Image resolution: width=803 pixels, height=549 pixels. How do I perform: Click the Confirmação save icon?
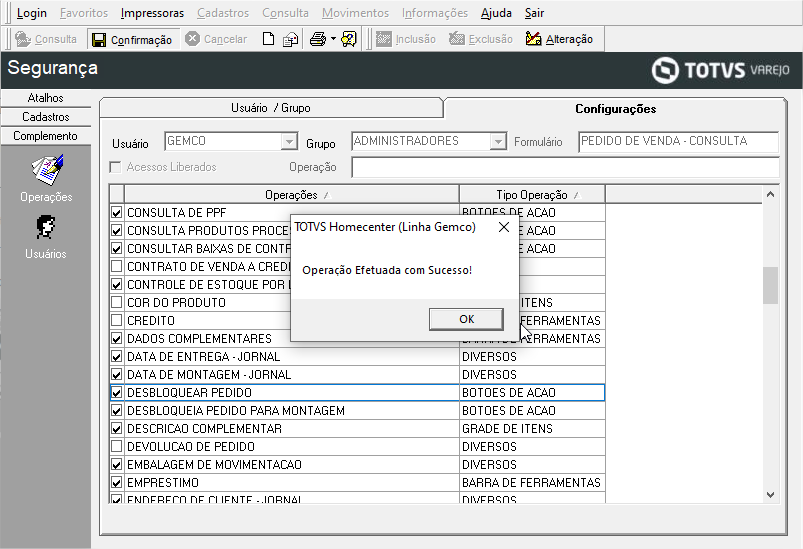[99, 40]
